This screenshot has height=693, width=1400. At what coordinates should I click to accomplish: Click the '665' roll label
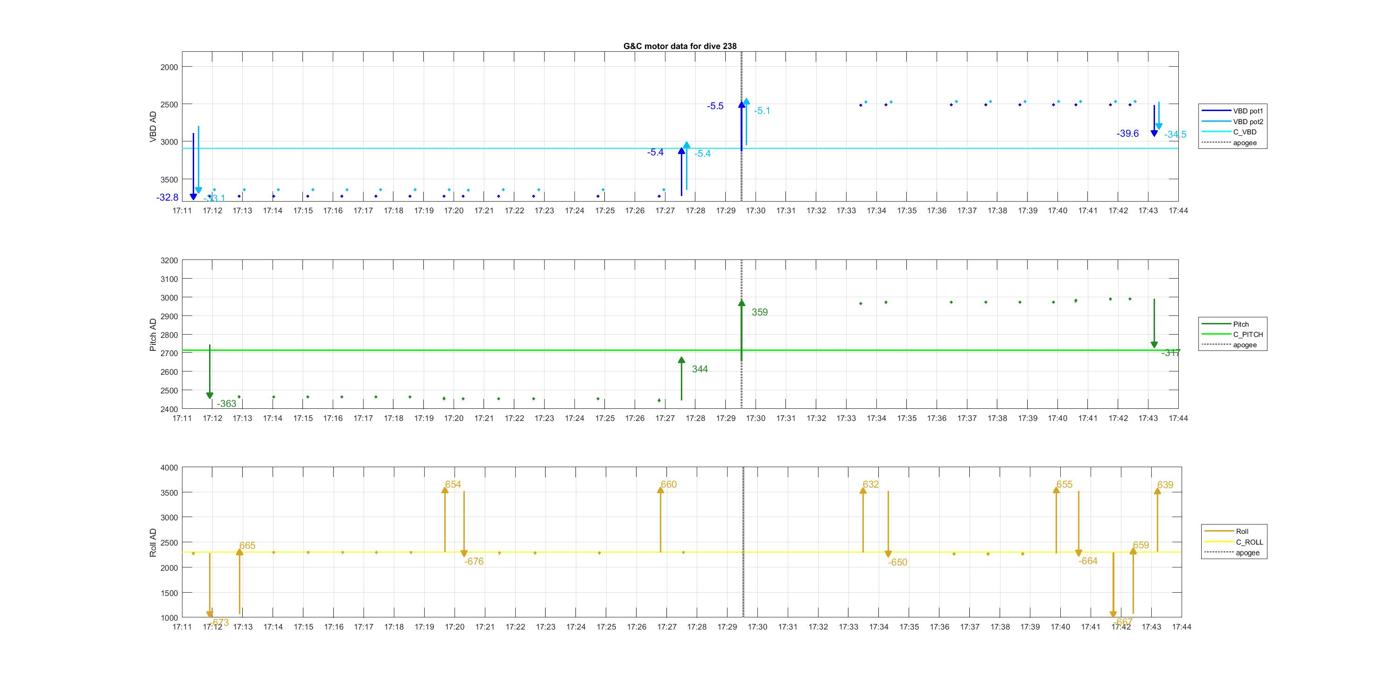click(x=247, y=546)
